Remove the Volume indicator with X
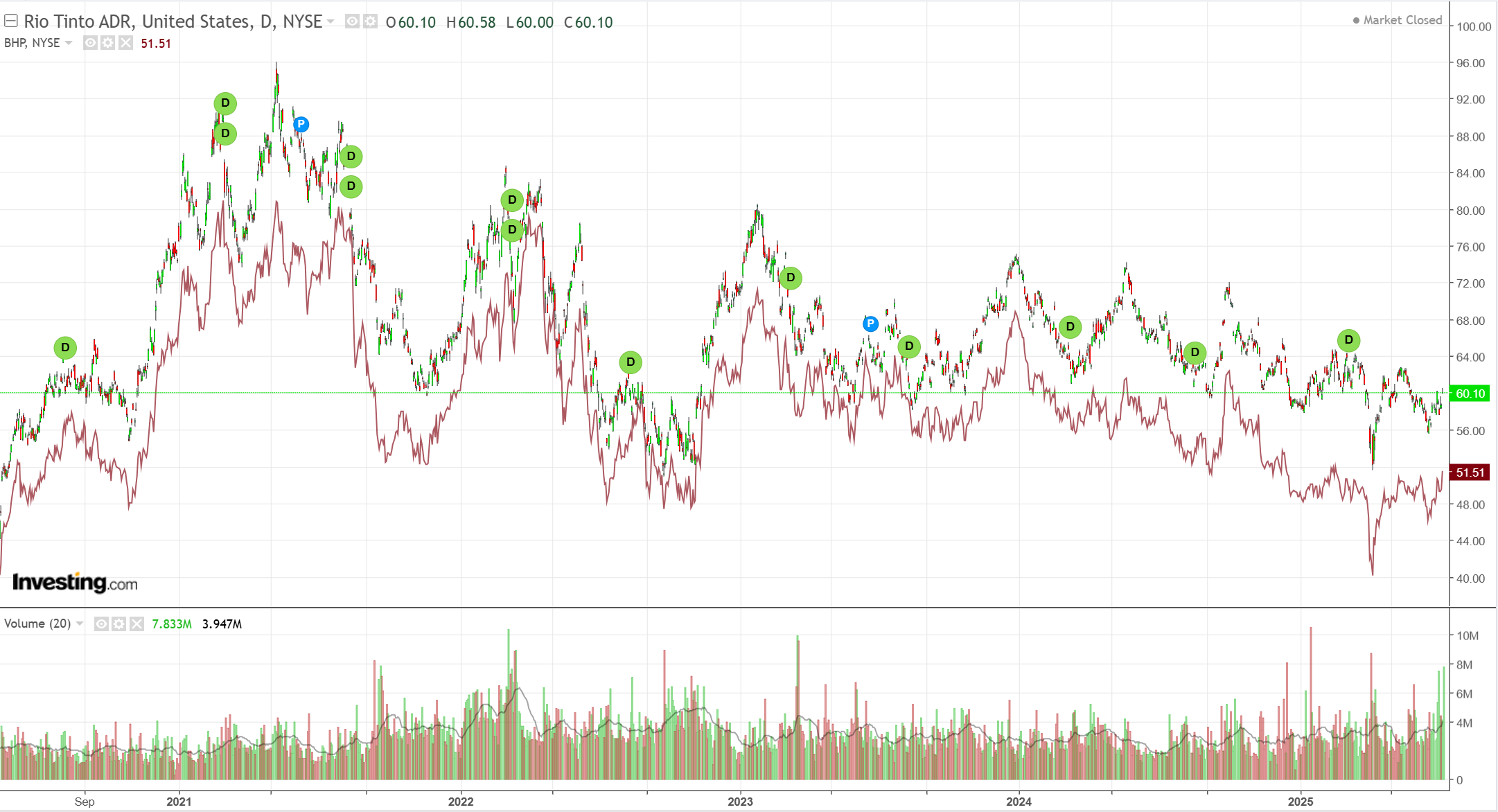Viewport: 1498px width, 812px height. point(137,624)
